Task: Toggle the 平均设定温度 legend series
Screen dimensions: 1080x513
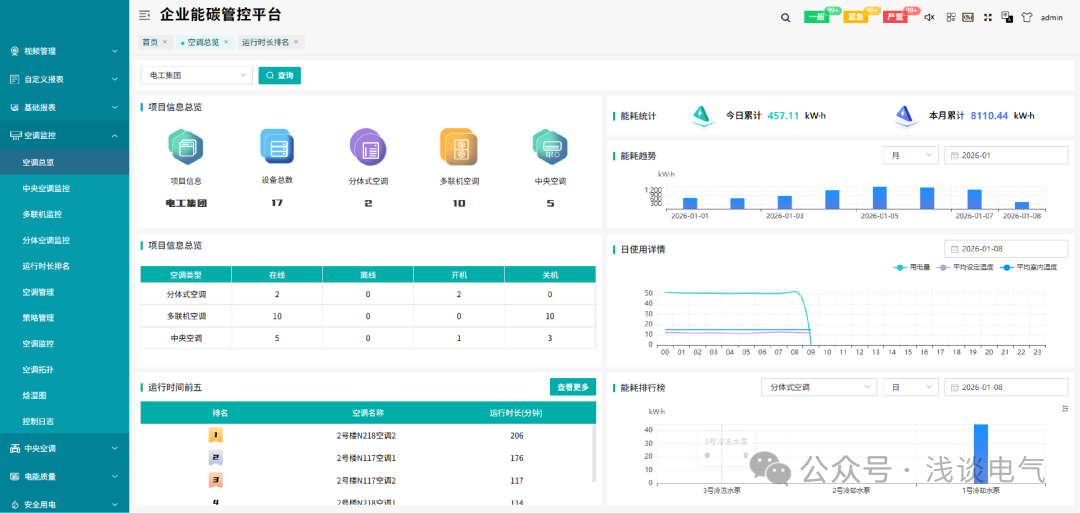Action: (x=966, y=266)
